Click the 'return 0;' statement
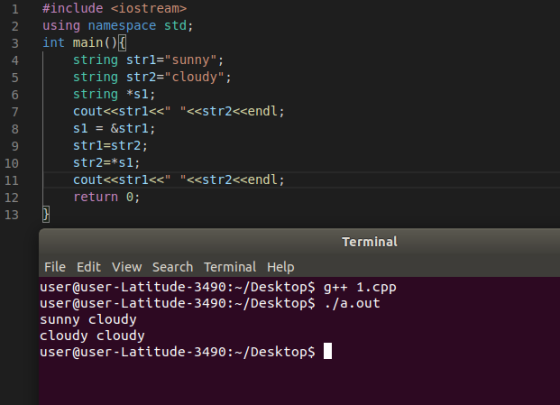 tap(107, 197)
